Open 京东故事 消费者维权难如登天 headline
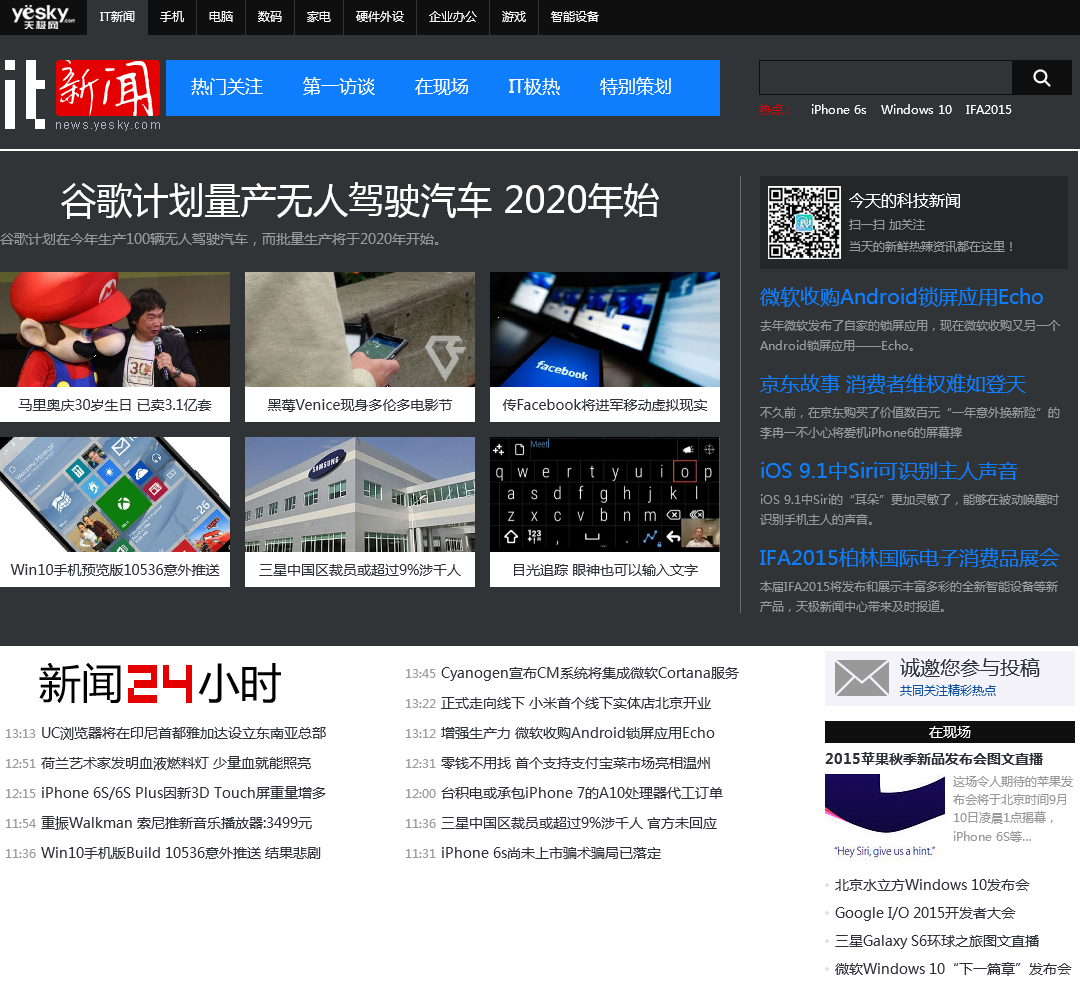The image size is (1080, 982). point(893,384)
